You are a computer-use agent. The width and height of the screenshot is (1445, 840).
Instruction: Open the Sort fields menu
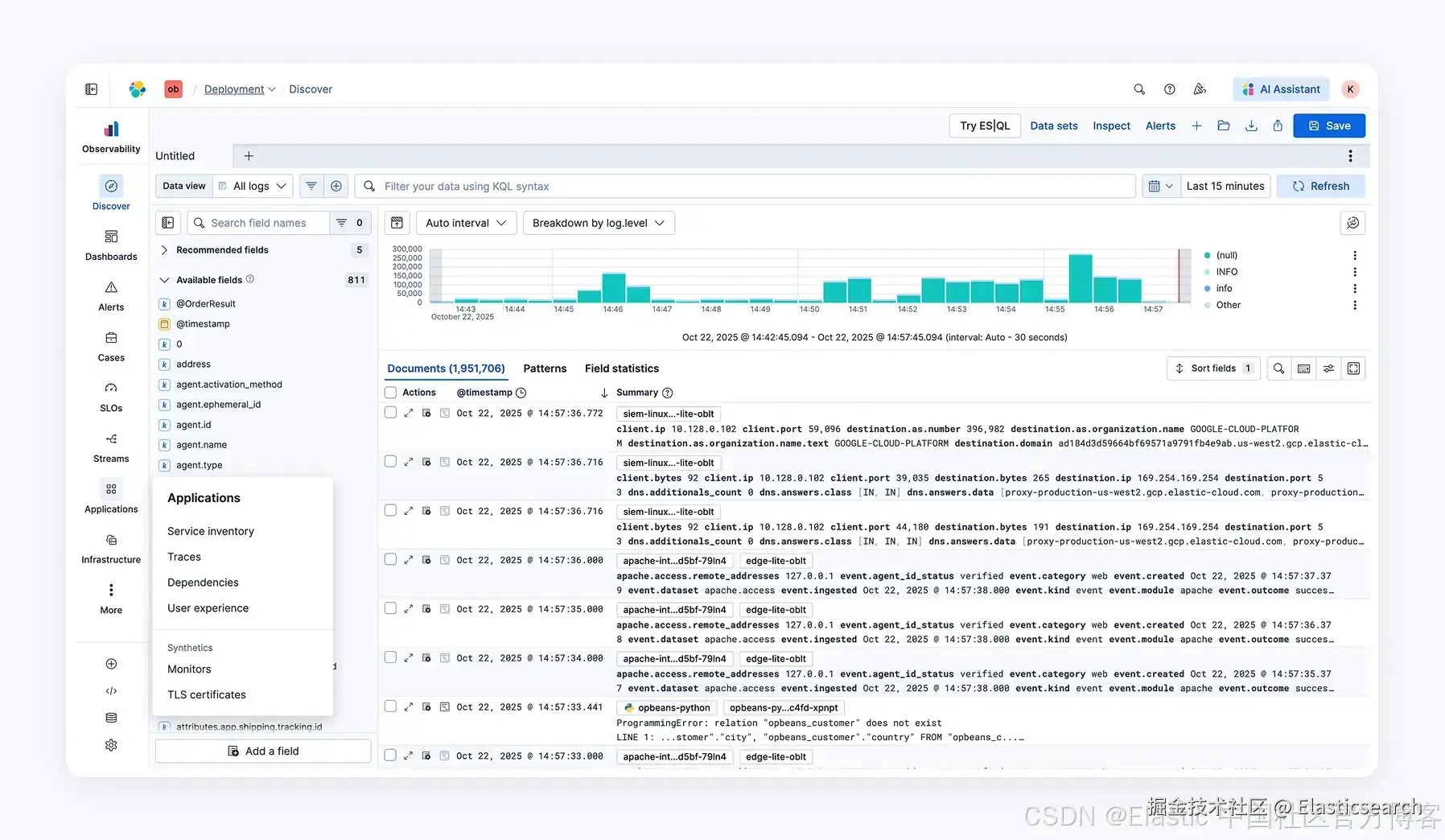(1213, 369)
